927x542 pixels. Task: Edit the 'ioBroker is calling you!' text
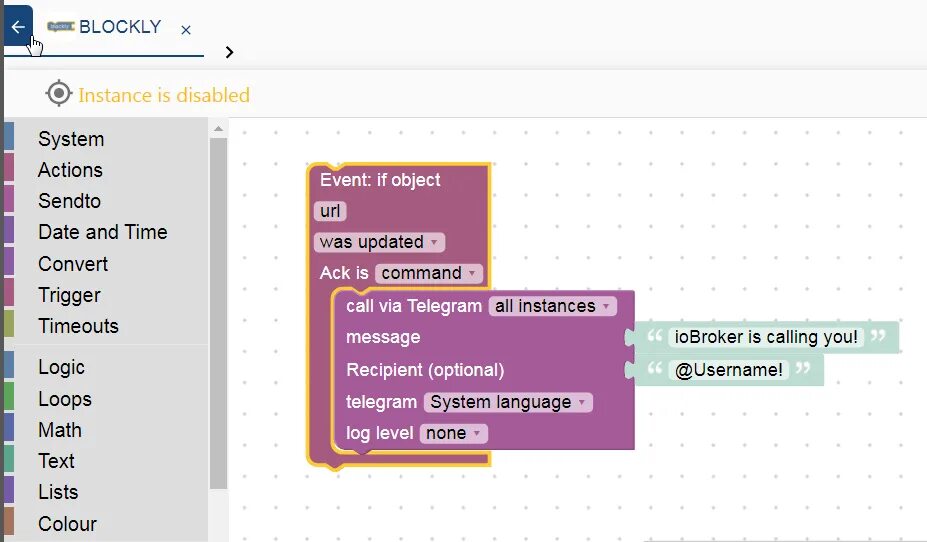(766, 337)
